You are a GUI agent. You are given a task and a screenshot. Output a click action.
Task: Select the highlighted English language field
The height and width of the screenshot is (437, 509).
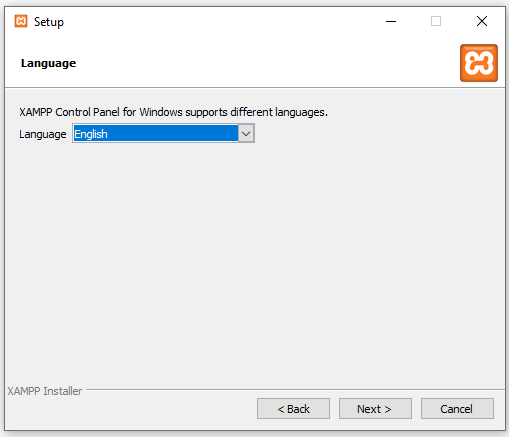pos(156,134)
